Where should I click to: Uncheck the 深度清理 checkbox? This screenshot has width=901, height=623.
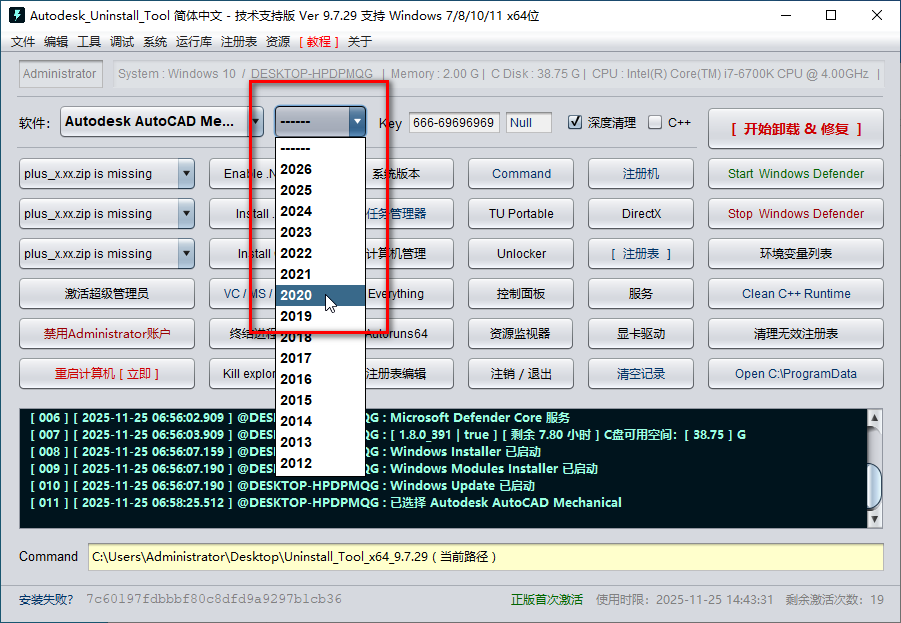[x=575, y=122]
